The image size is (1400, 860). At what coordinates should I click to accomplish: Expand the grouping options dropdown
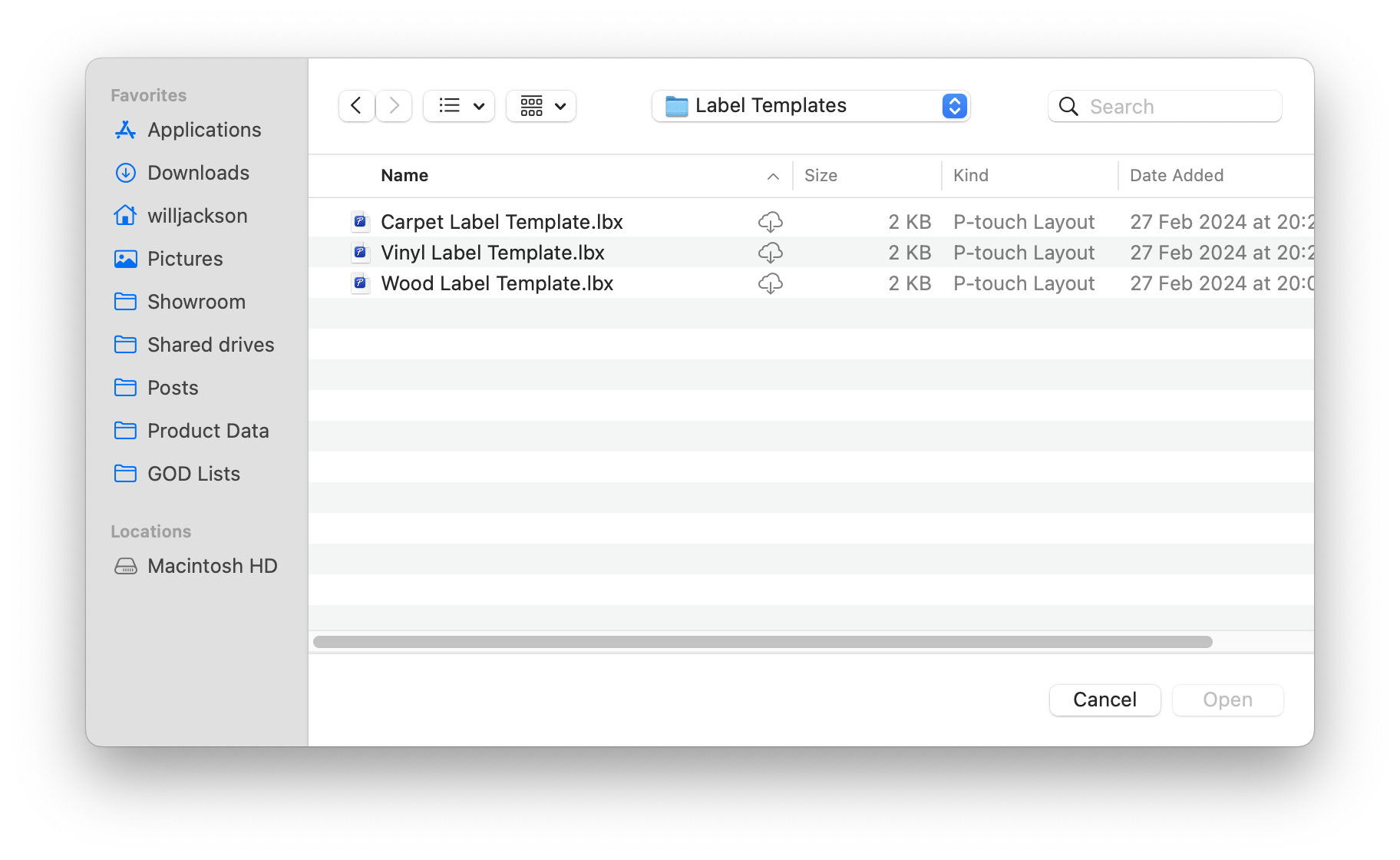541,106
